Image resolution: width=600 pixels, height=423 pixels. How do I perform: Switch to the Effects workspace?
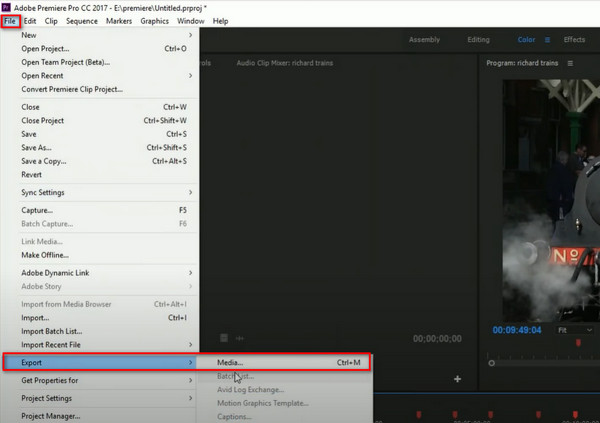[574, 40]
